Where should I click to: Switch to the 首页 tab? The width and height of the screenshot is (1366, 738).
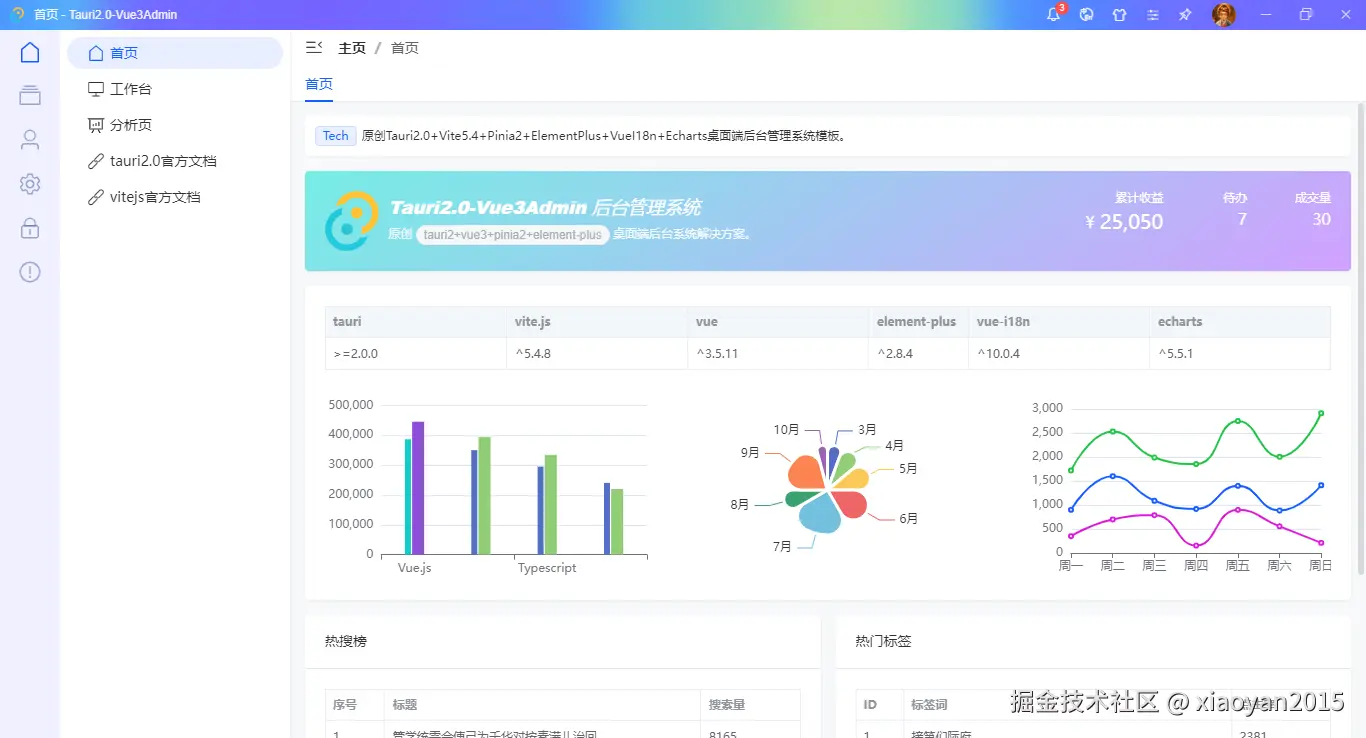tap(318, 85)
